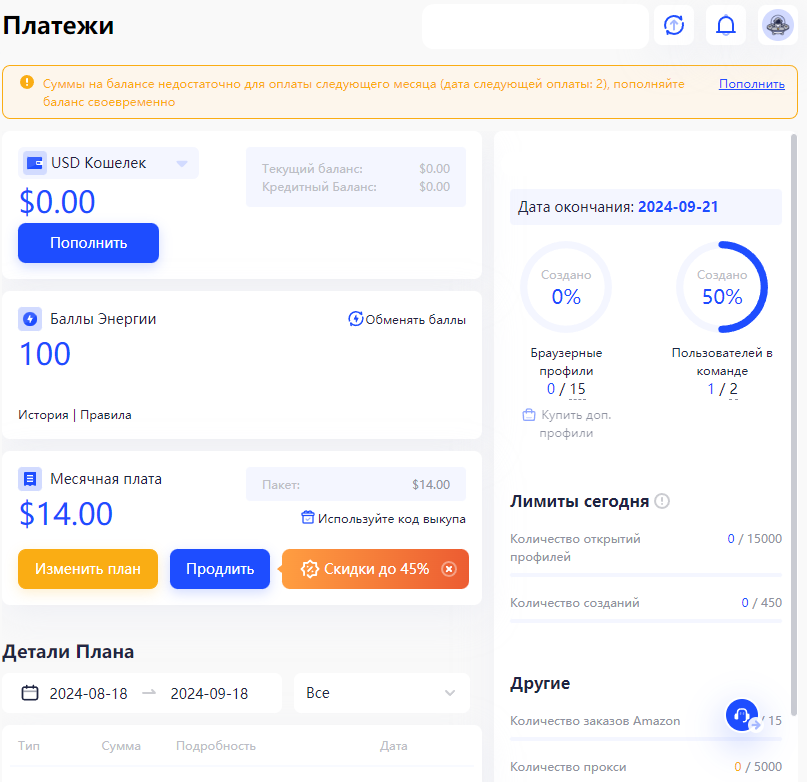The width and height of the screenshot is (807, 782).
Task: Expand the 'USD Кошелек' wallet dropdown
Action: [108, 163]
